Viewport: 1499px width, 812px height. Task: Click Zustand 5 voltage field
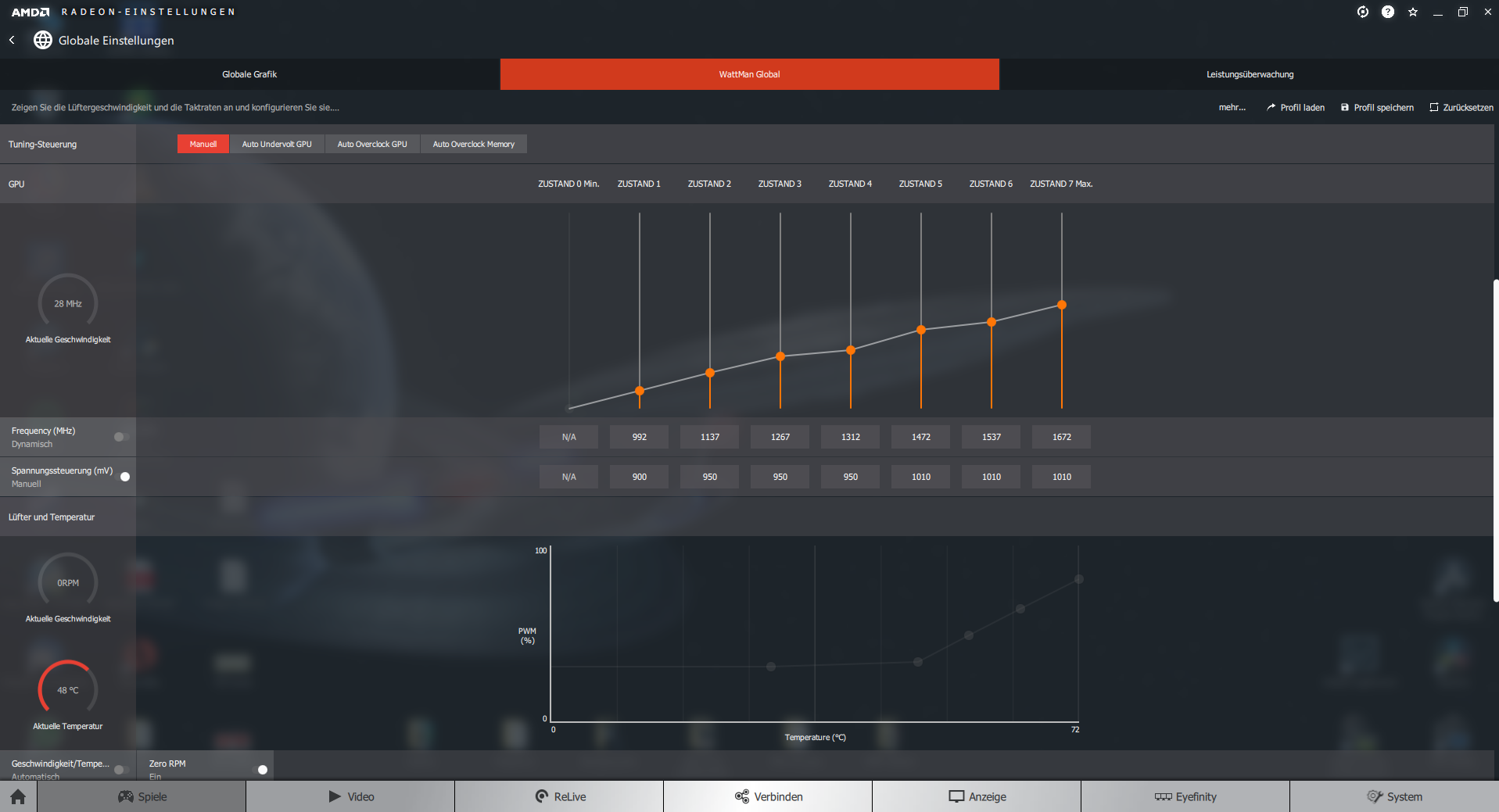921,477
